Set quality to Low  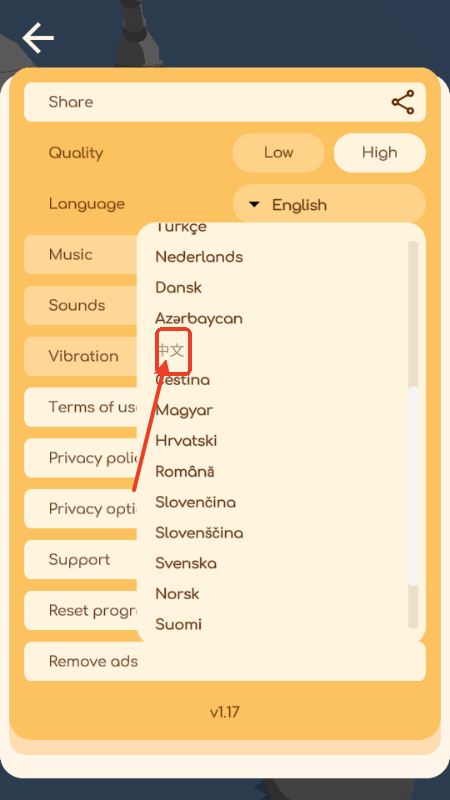point(278,153)
